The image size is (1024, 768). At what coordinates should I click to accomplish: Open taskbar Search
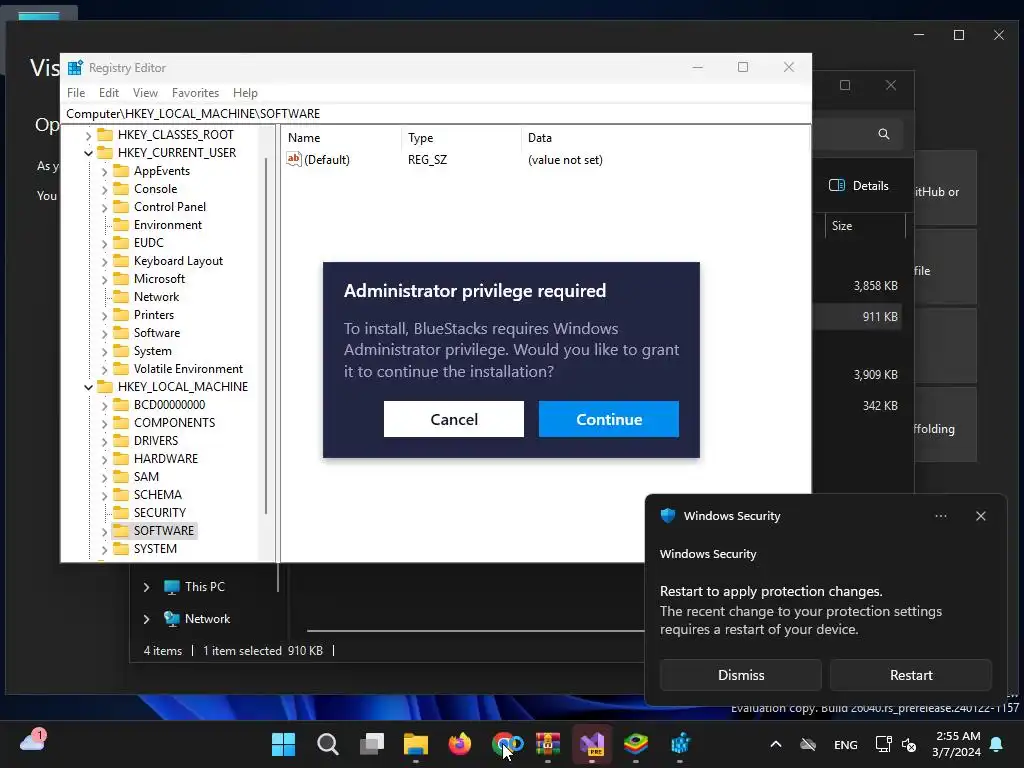point(328,744)
